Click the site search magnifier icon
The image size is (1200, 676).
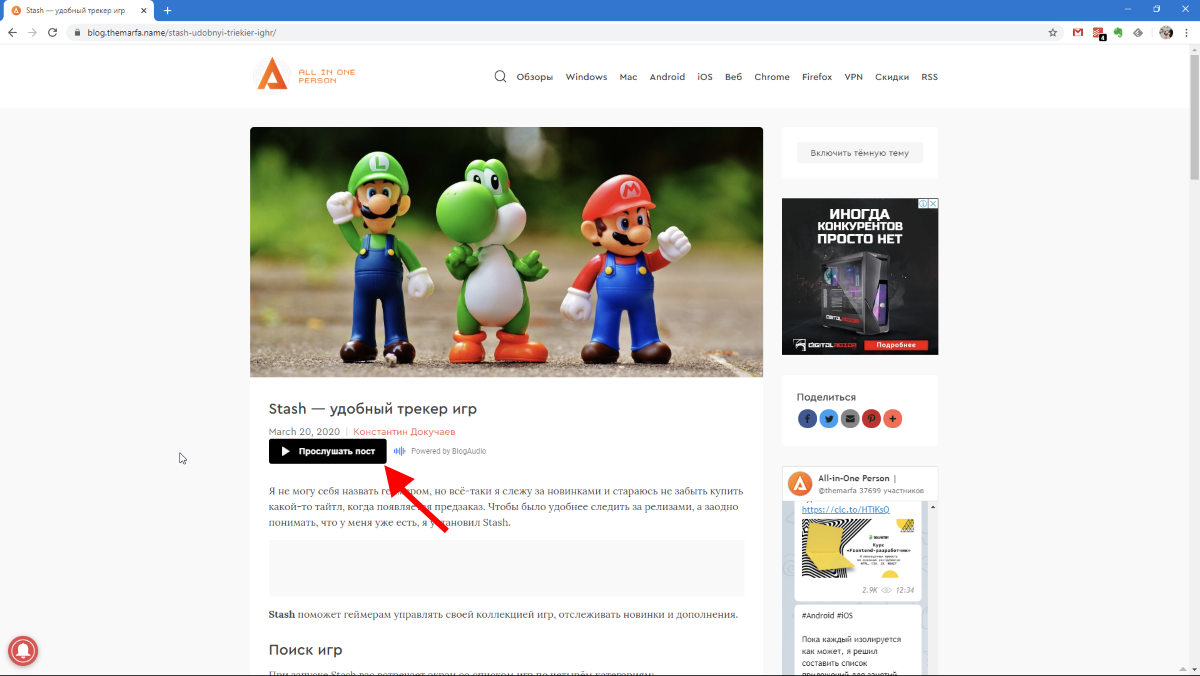[x=500, y=76]
